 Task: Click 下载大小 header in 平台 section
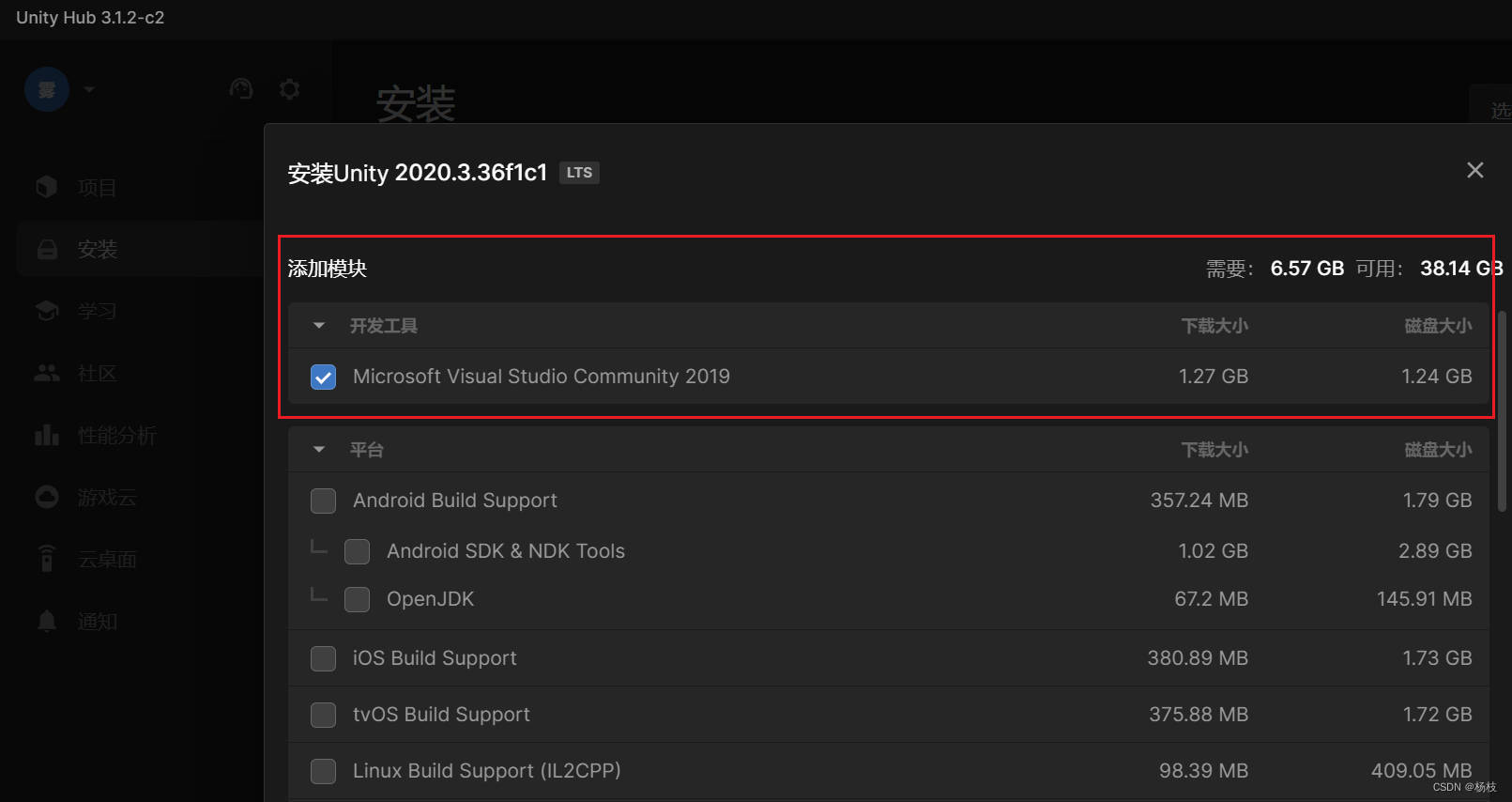coord(1214,450)
